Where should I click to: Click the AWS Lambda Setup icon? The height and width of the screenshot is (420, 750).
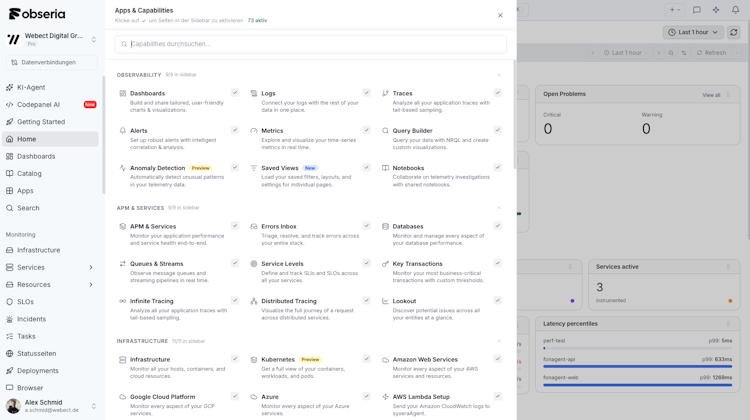(385, 397)
